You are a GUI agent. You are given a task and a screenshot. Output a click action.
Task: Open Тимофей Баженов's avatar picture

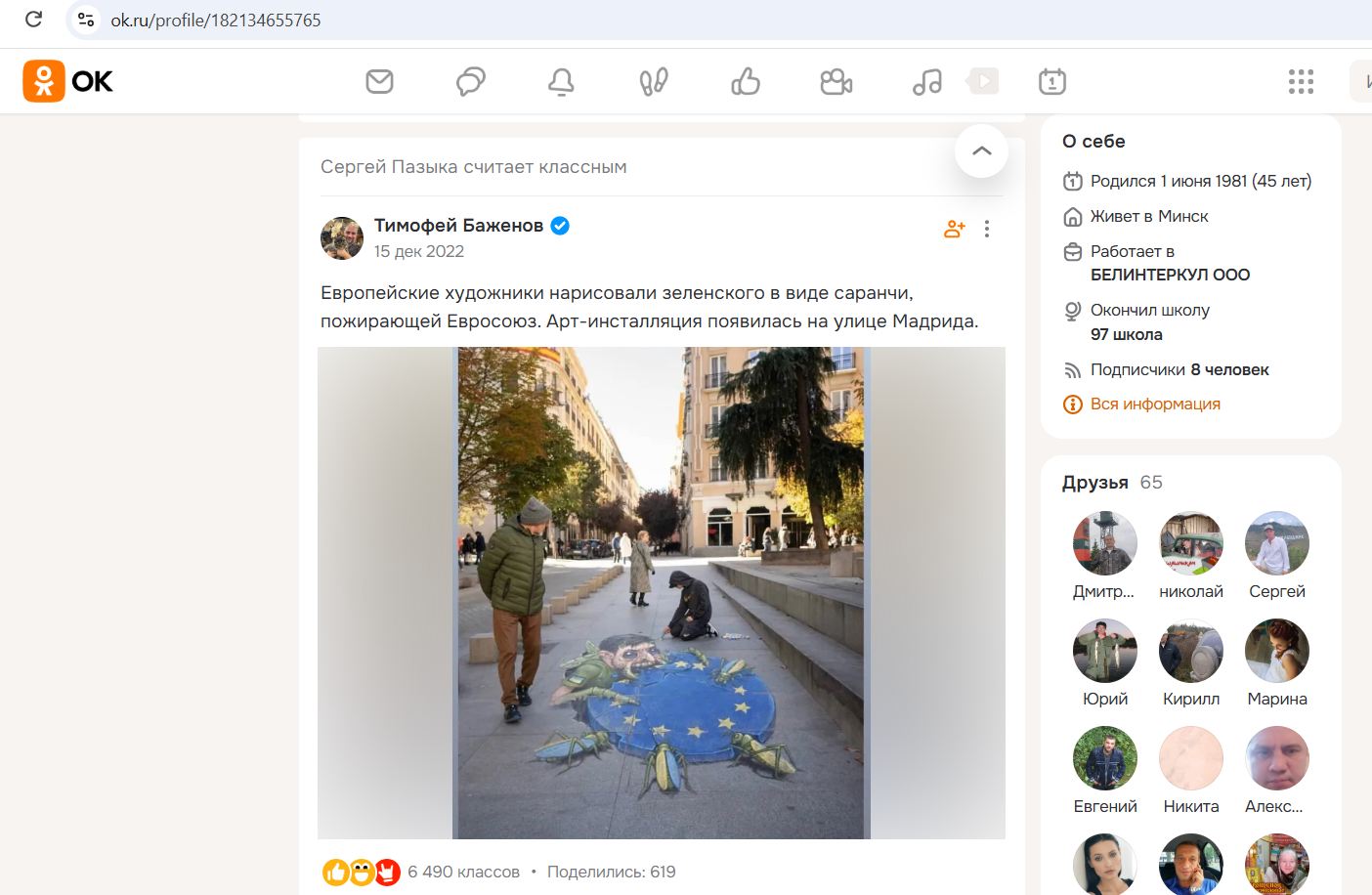tap(342, 237)
